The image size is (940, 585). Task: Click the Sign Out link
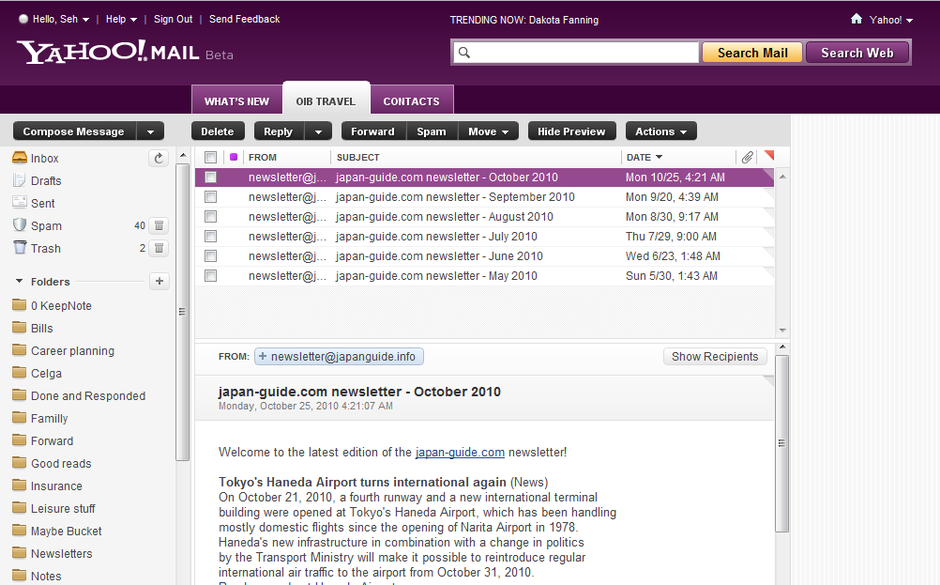coord(173,19)
